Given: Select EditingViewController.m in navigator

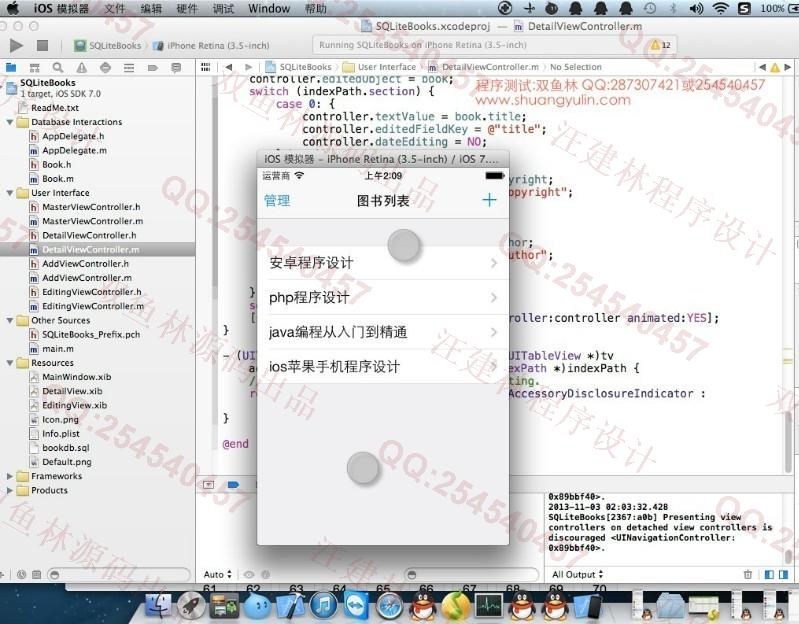Looking at the screenshot, I should pyautogui.click(x=93, y=306).
